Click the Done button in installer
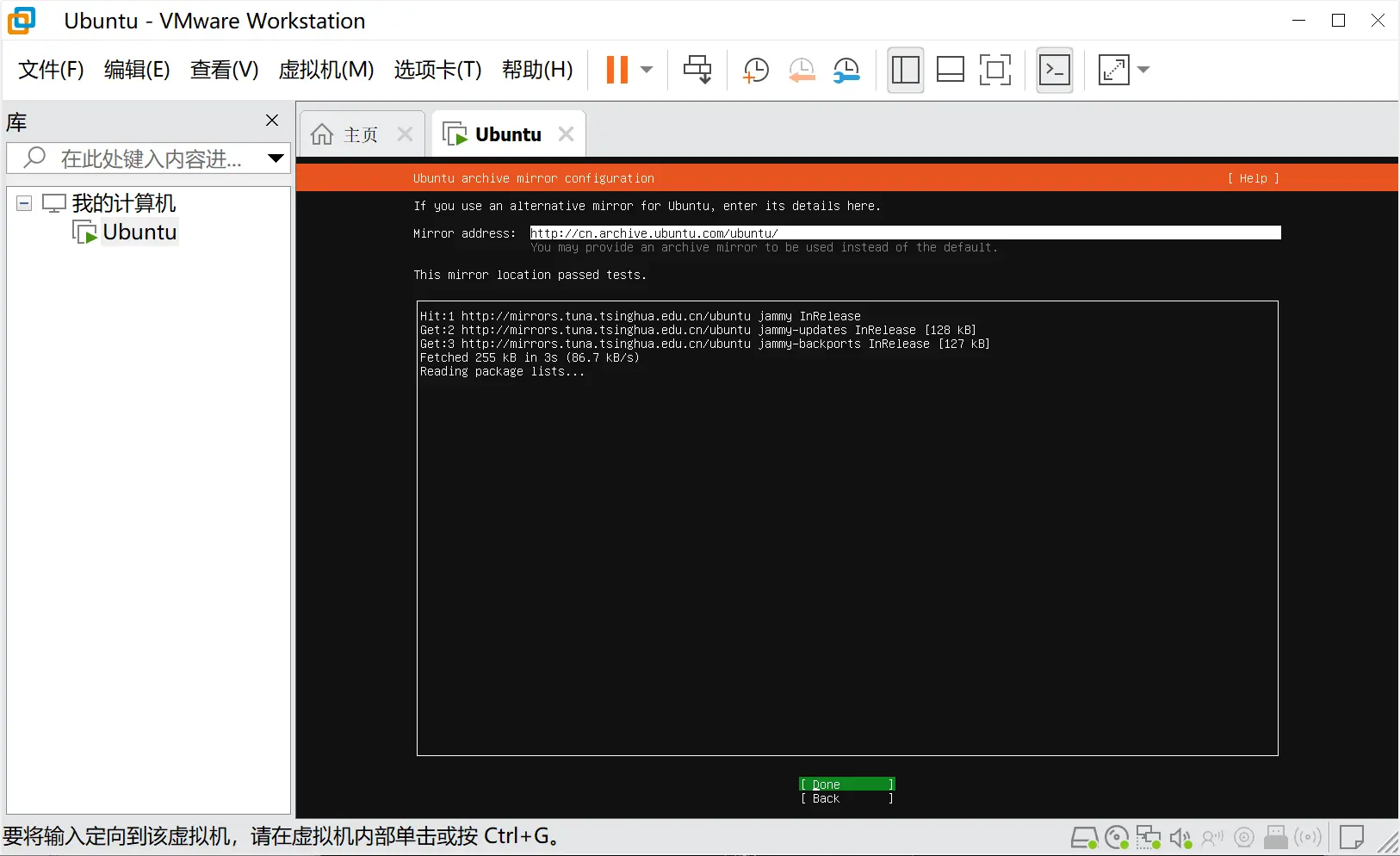Screen dimensions: 1400x856 click(x=847, y=785)
